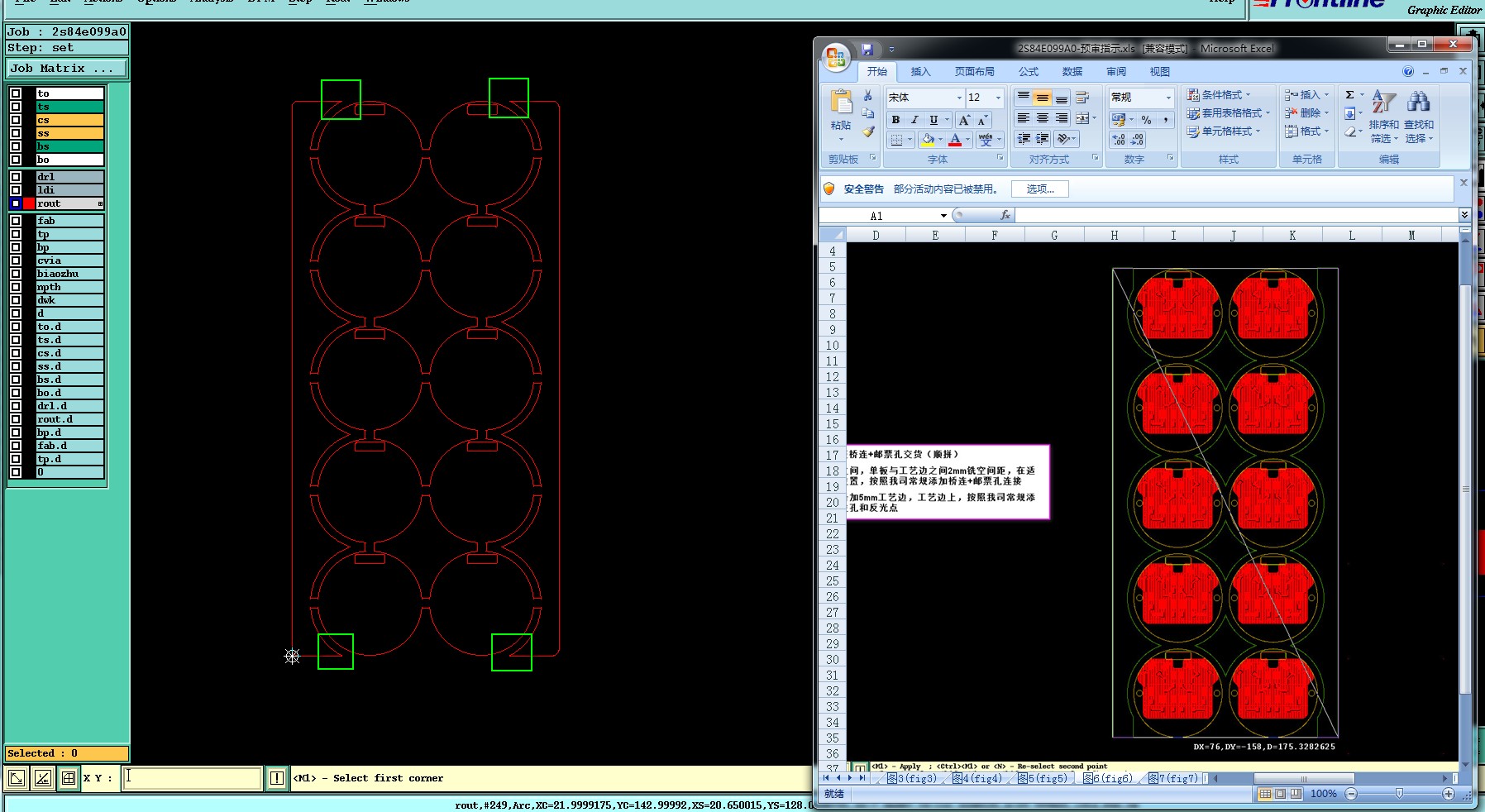1485x812 pixels.
Task: Increase the font size with large A
Action: click(964, 120)
